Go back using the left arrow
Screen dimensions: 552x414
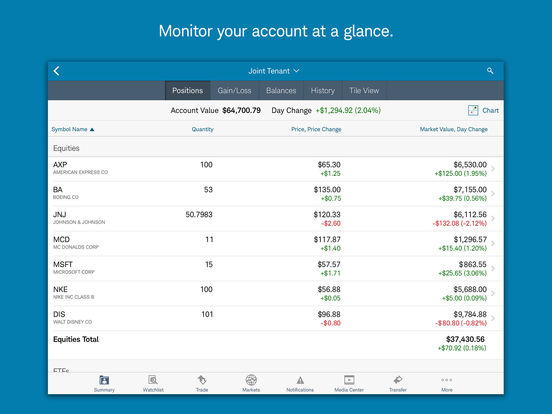[x=57, y=71]
